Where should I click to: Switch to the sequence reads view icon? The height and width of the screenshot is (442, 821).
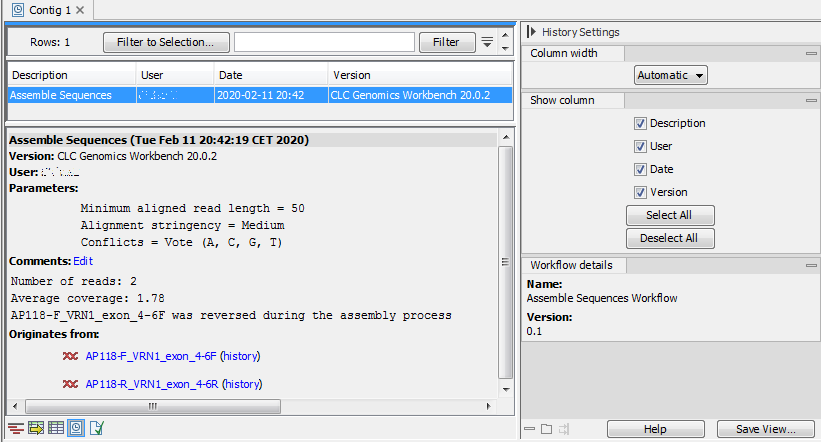coord(16,429)
